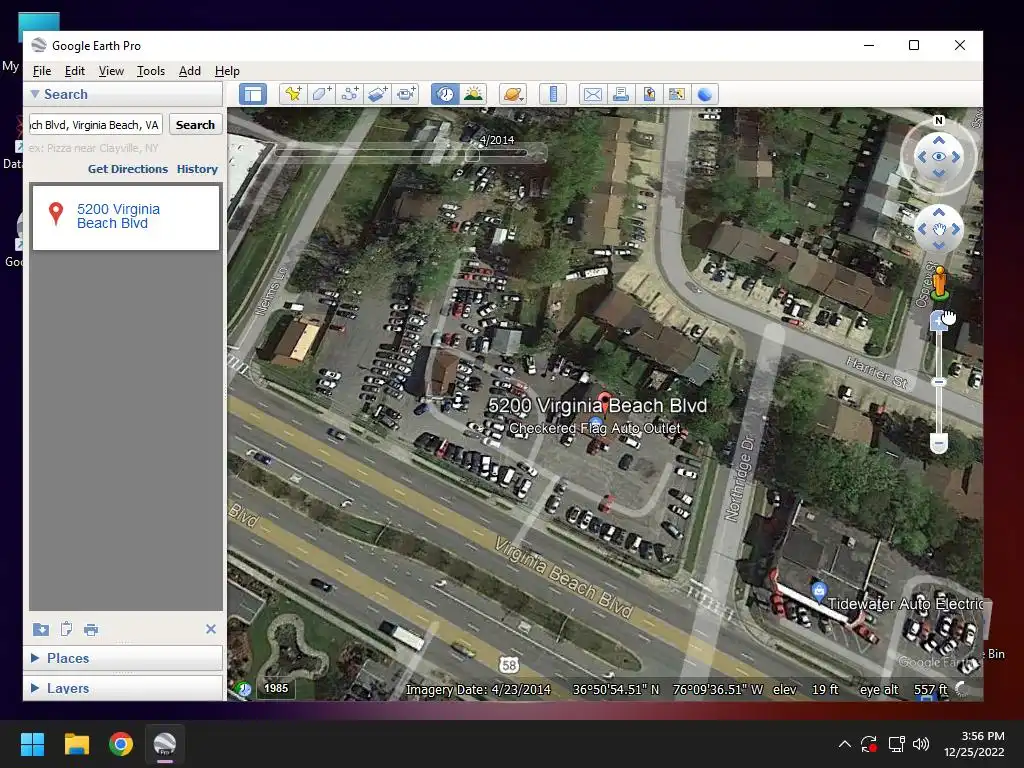The width and height of the screenshot is (1024, 768).
Task: Open File Explorer from the taskbar
Action: click(x=76, y=744)
